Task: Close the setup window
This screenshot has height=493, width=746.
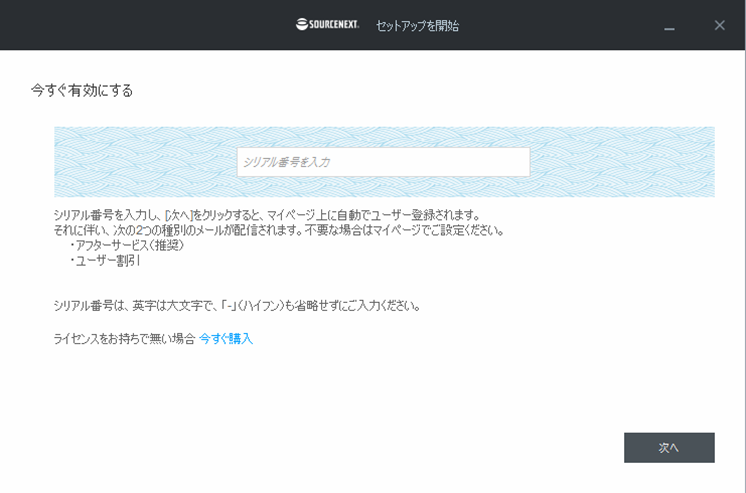Action: pos(719,25)
